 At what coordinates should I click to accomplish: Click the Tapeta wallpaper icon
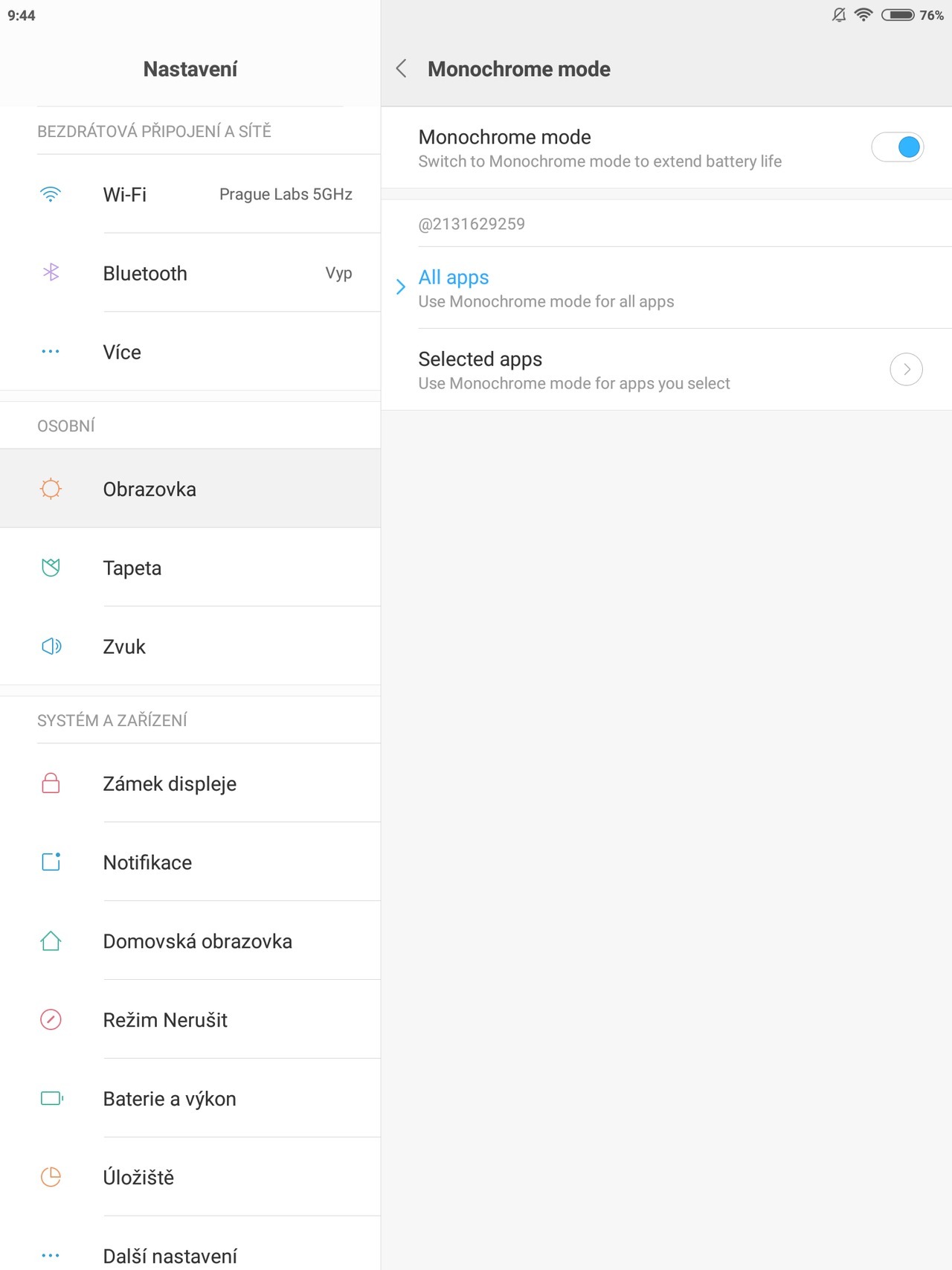click(x=50, y=568)
